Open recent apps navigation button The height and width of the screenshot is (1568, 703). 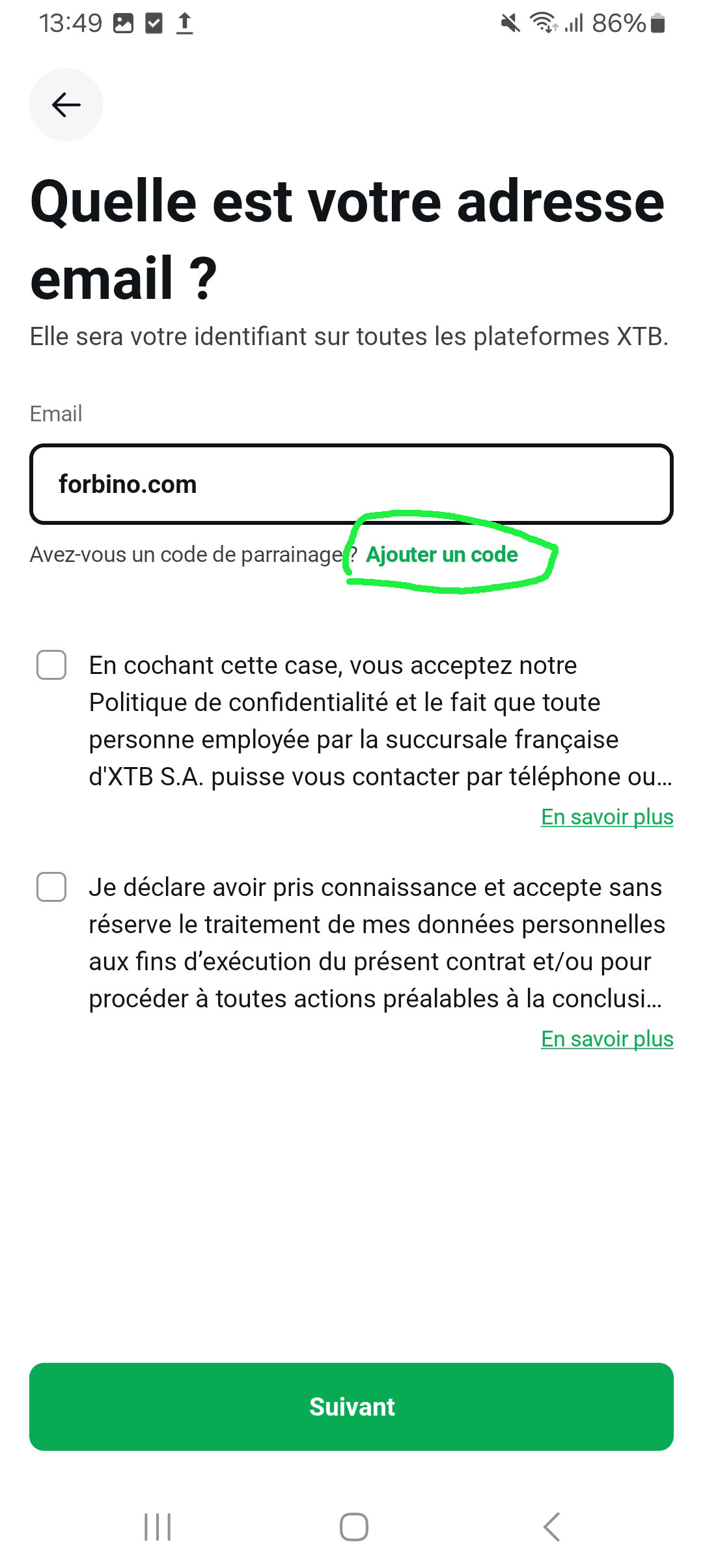158,1526
